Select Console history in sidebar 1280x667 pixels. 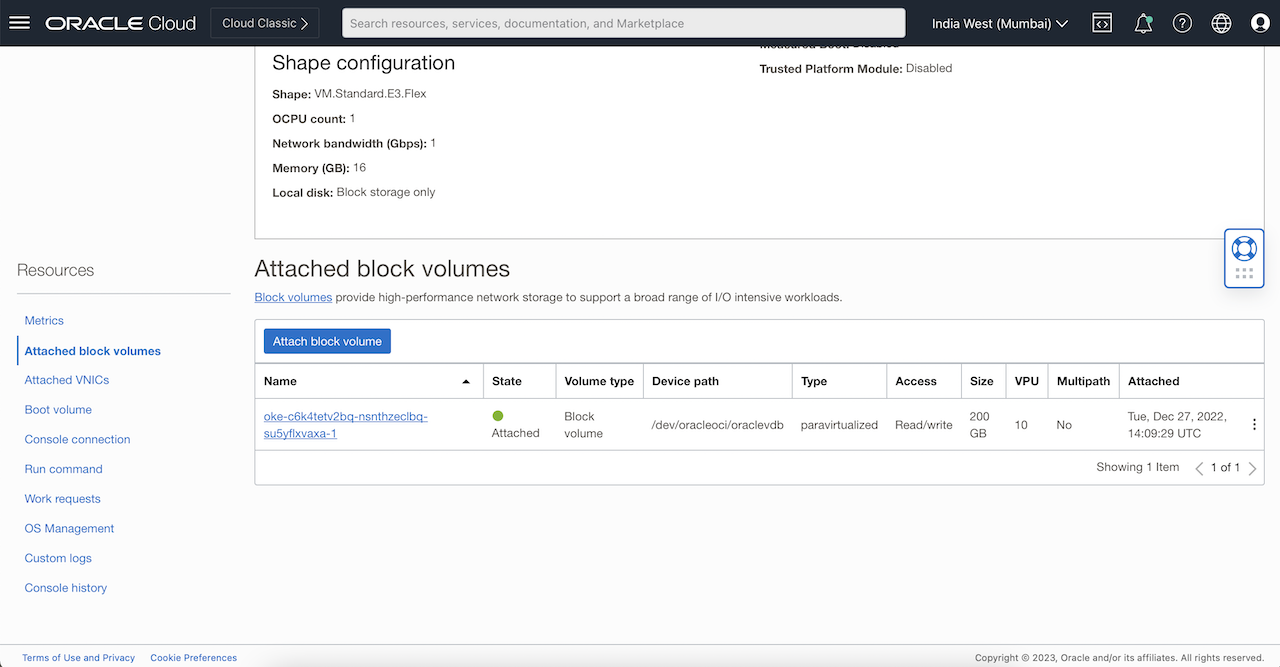(66, 588)
